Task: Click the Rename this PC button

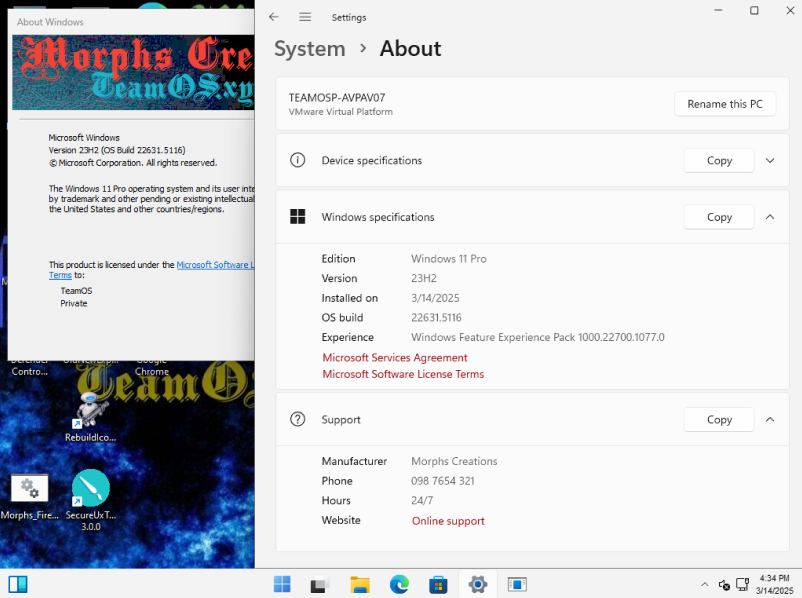Action: click(x=725, y=104)
